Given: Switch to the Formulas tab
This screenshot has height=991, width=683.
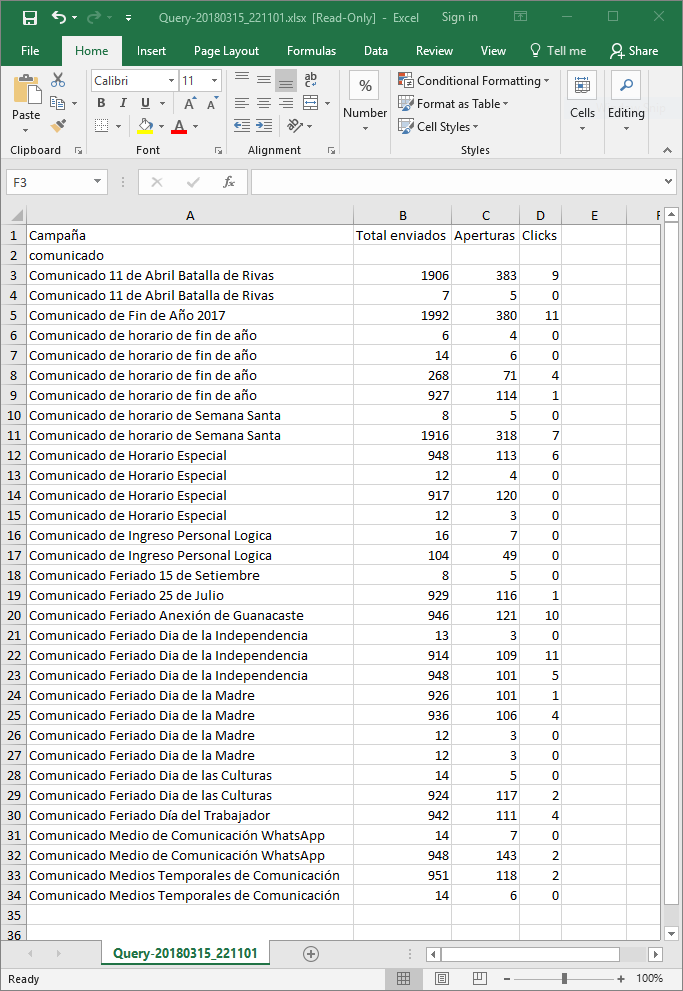Looking at the screenshot, I should coord(311,51).
